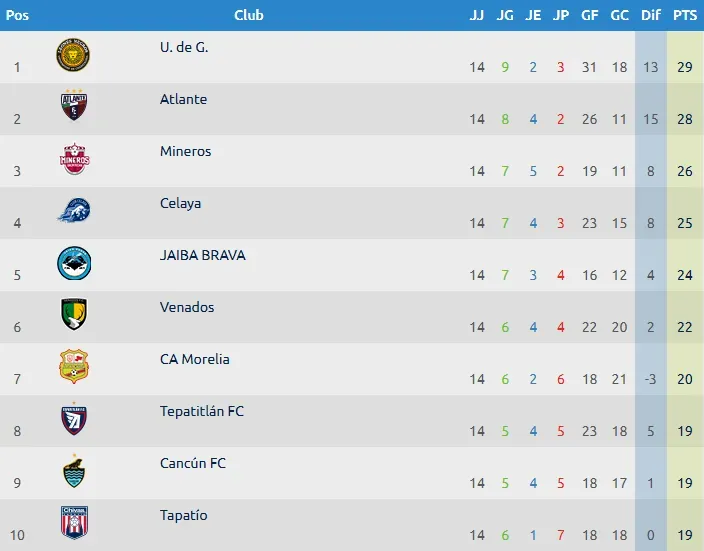Open the Atlante club name link

(x=183, y=99)
